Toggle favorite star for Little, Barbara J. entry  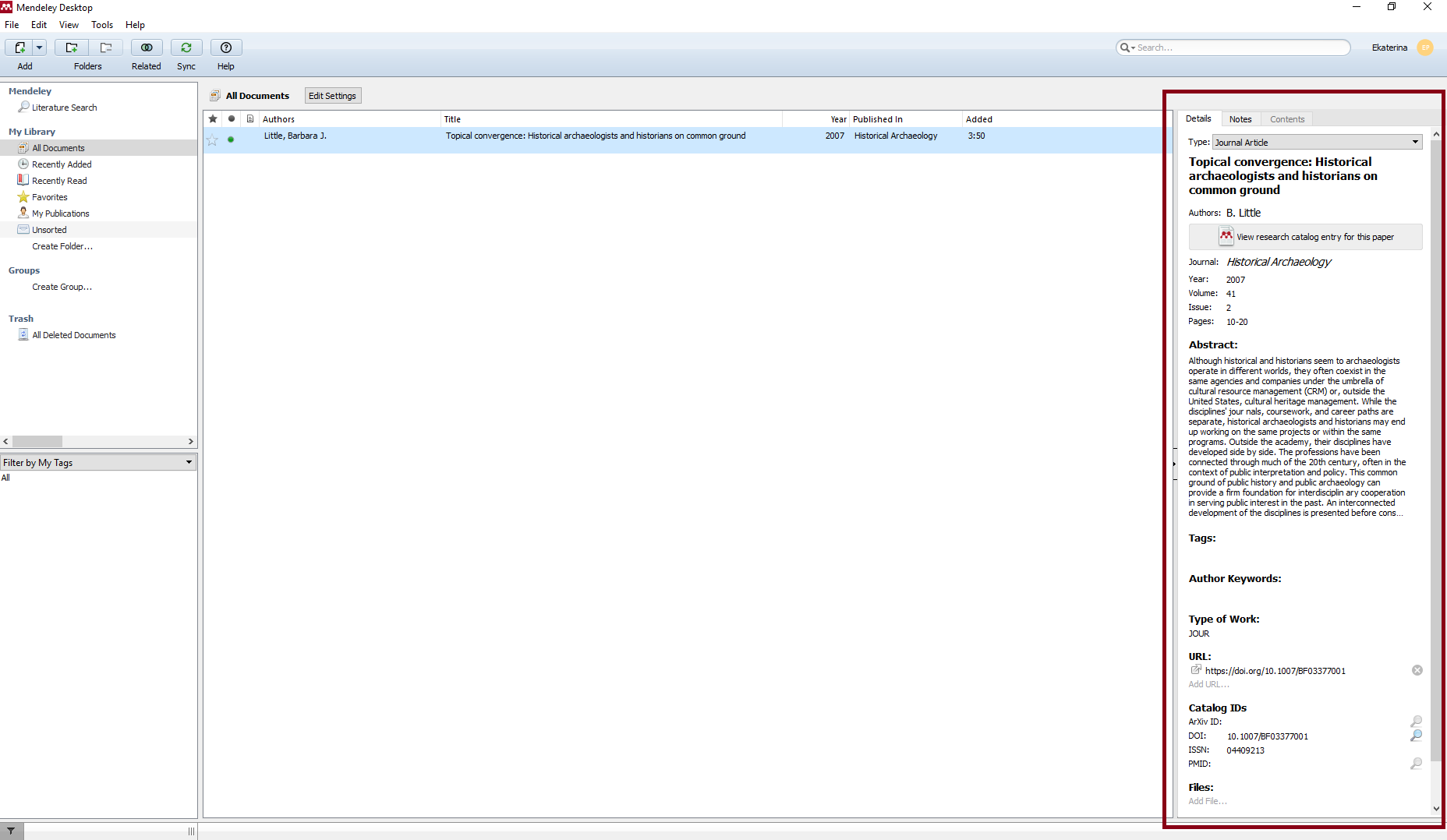pos(212,139)
